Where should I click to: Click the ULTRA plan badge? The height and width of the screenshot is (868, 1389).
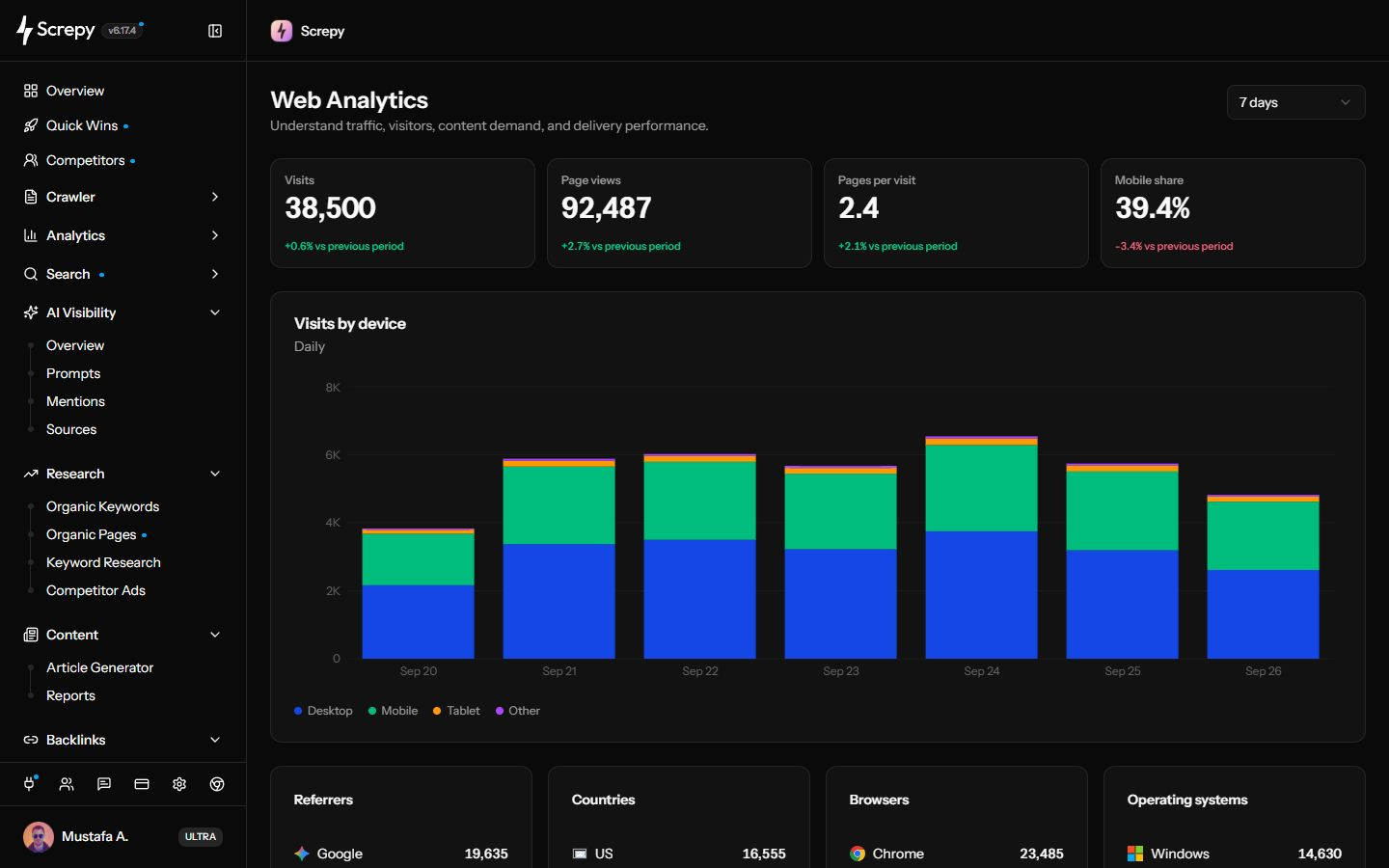click(x=201, y=836)
